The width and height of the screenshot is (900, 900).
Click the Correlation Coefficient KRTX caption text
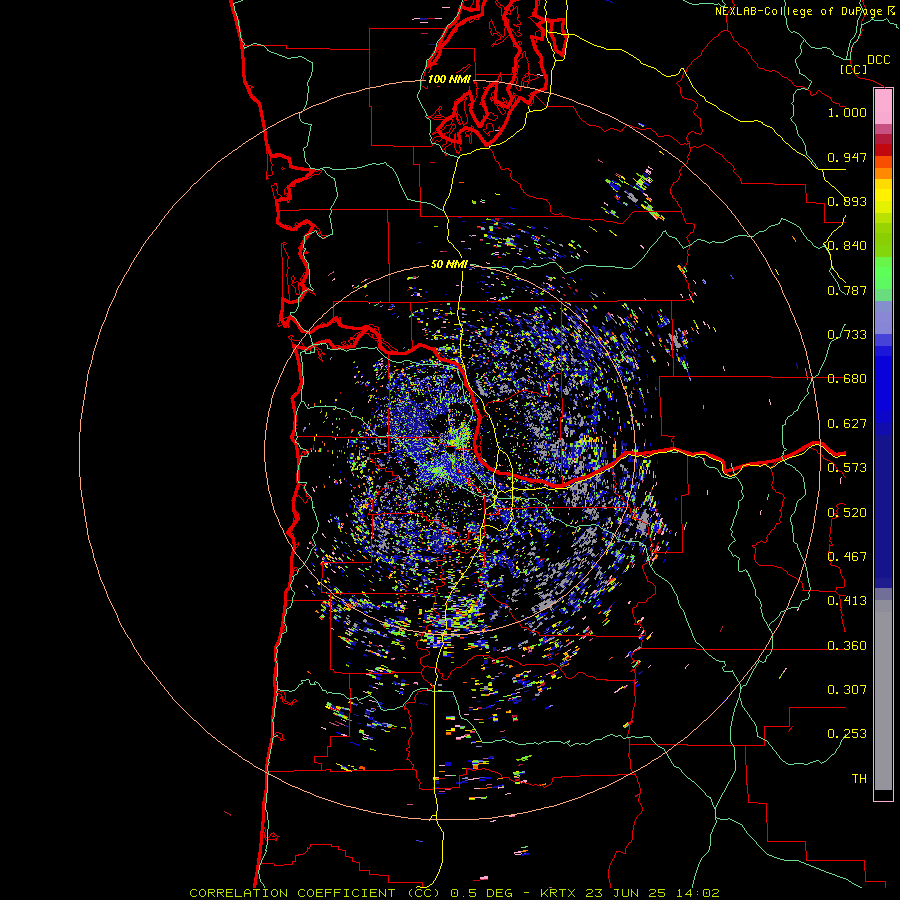454,893
